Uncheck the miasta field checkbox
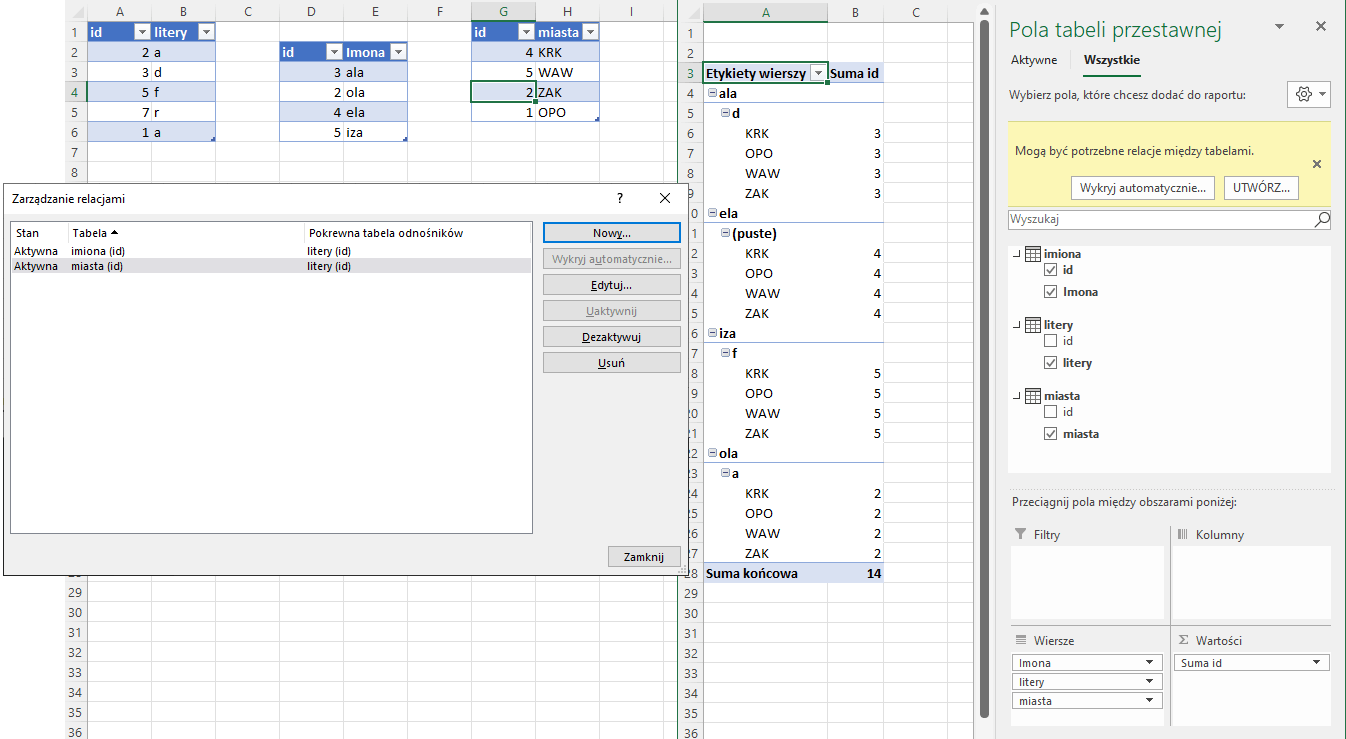Screen dimensions: 1346x739 (x=1050, y=434)
